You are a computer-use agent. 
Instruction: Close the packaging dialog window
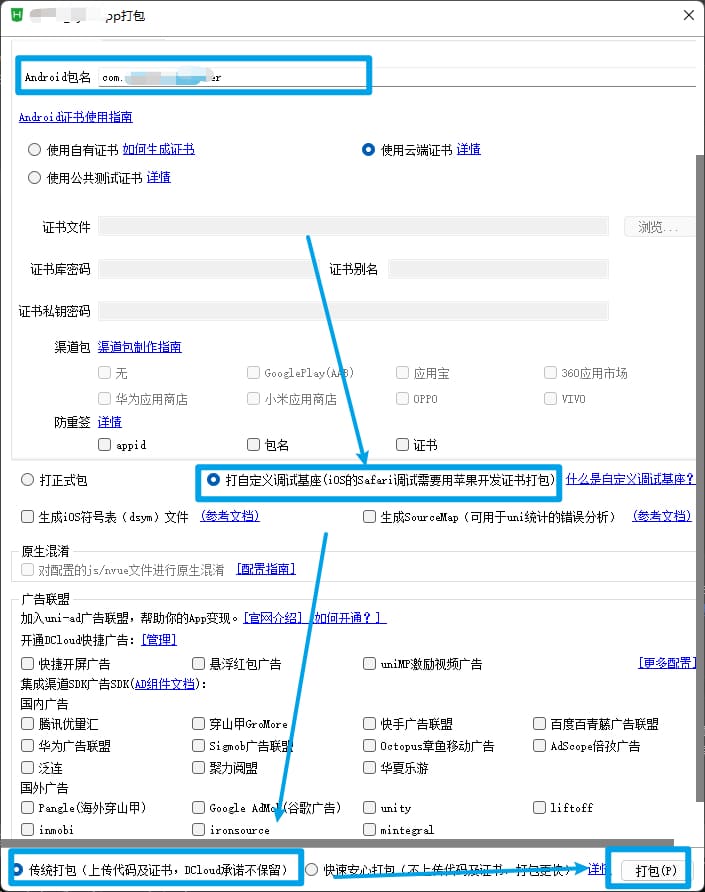(688, 15)
